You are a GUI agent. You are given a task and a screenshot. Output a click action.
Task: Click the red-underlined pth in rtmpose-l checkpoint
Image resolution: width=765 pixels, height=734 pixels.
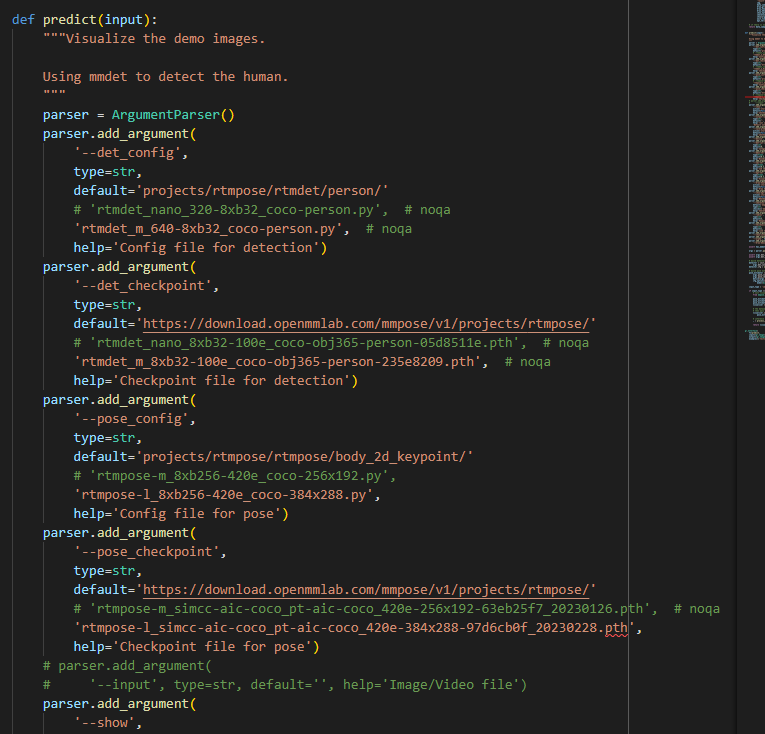[616, 628]
